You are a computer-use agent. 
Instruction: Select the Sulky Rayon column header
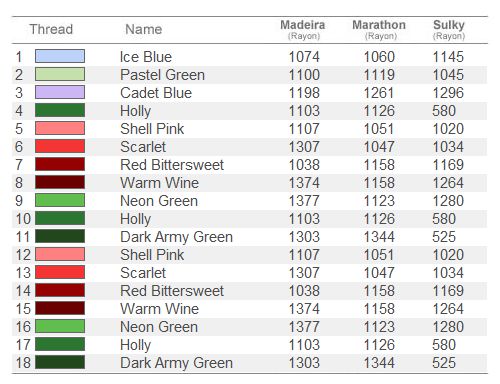point(449,30)
